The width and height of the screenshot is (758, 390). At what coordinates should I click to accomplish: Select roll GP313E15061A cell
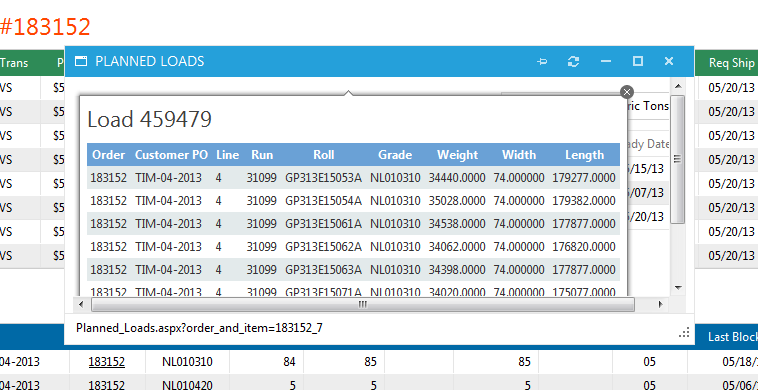tap(323, 224)
